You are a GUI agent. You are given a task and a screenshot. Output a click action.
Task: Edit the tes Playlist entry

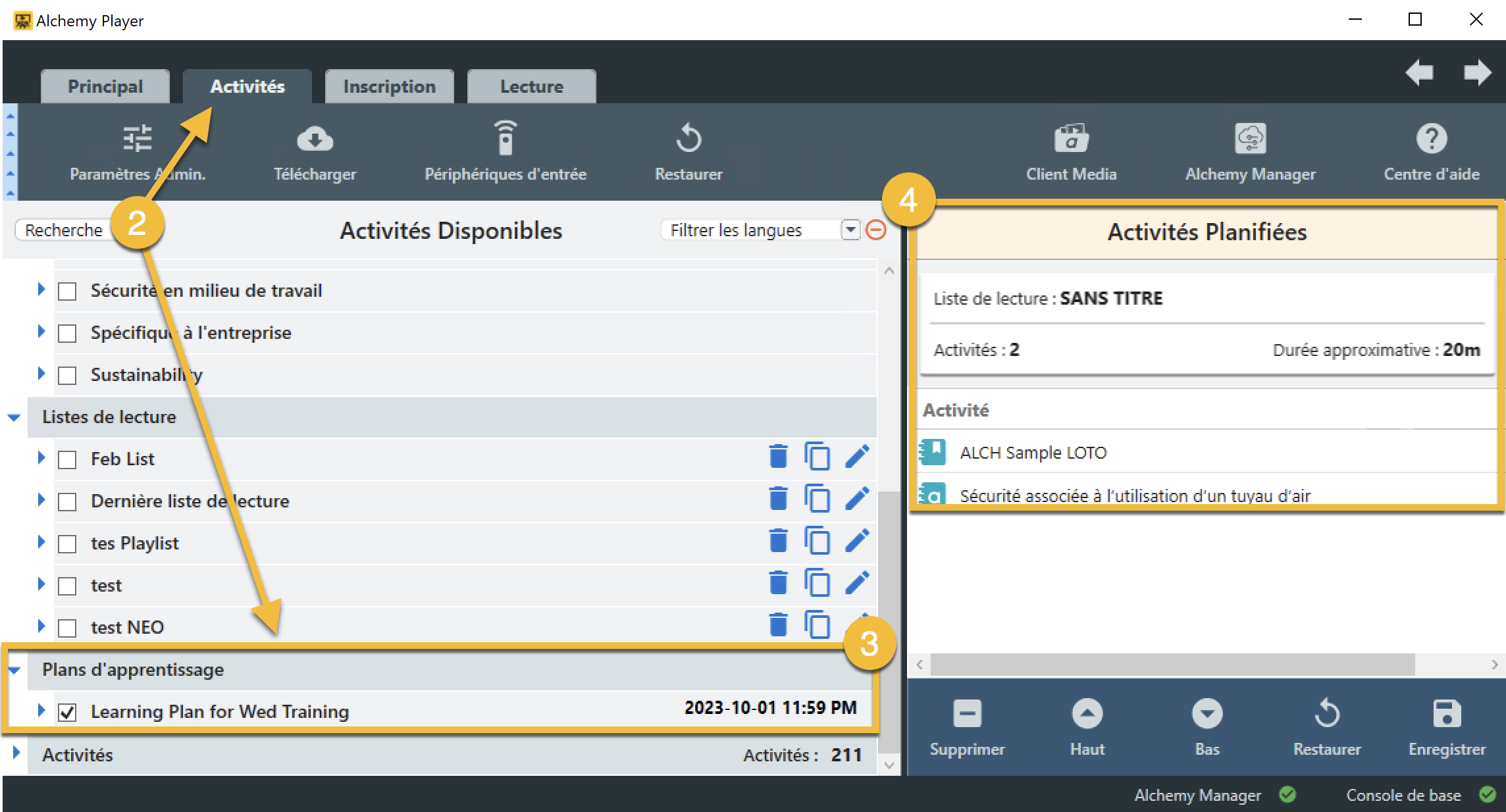click(x=857, y=540)
